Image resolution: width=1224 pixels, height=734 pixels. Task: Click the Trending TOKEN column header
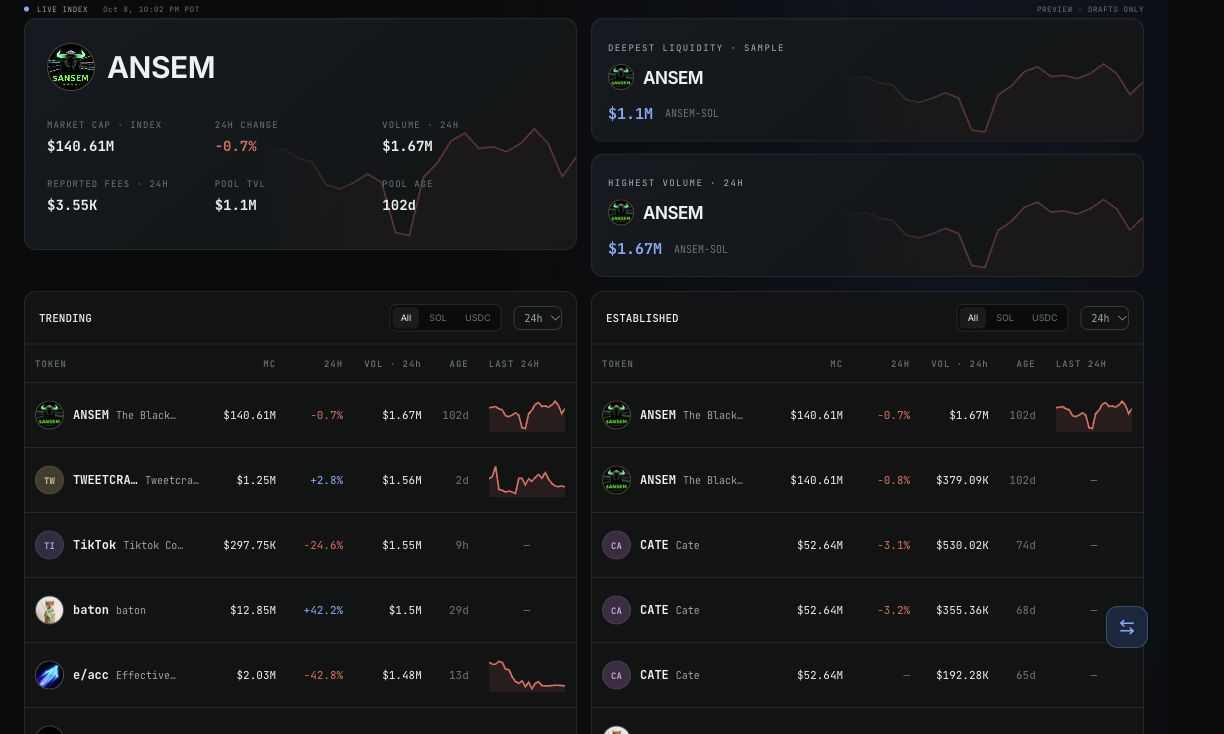point(51,364)
